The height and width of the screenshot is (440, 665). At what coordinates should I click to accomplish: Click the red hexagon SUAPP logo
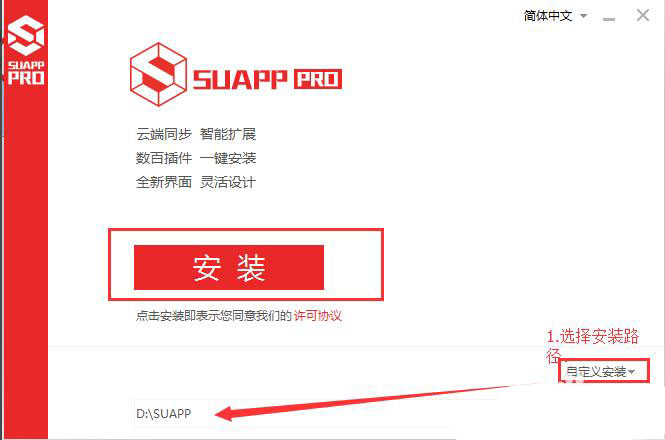click(158, 74)
